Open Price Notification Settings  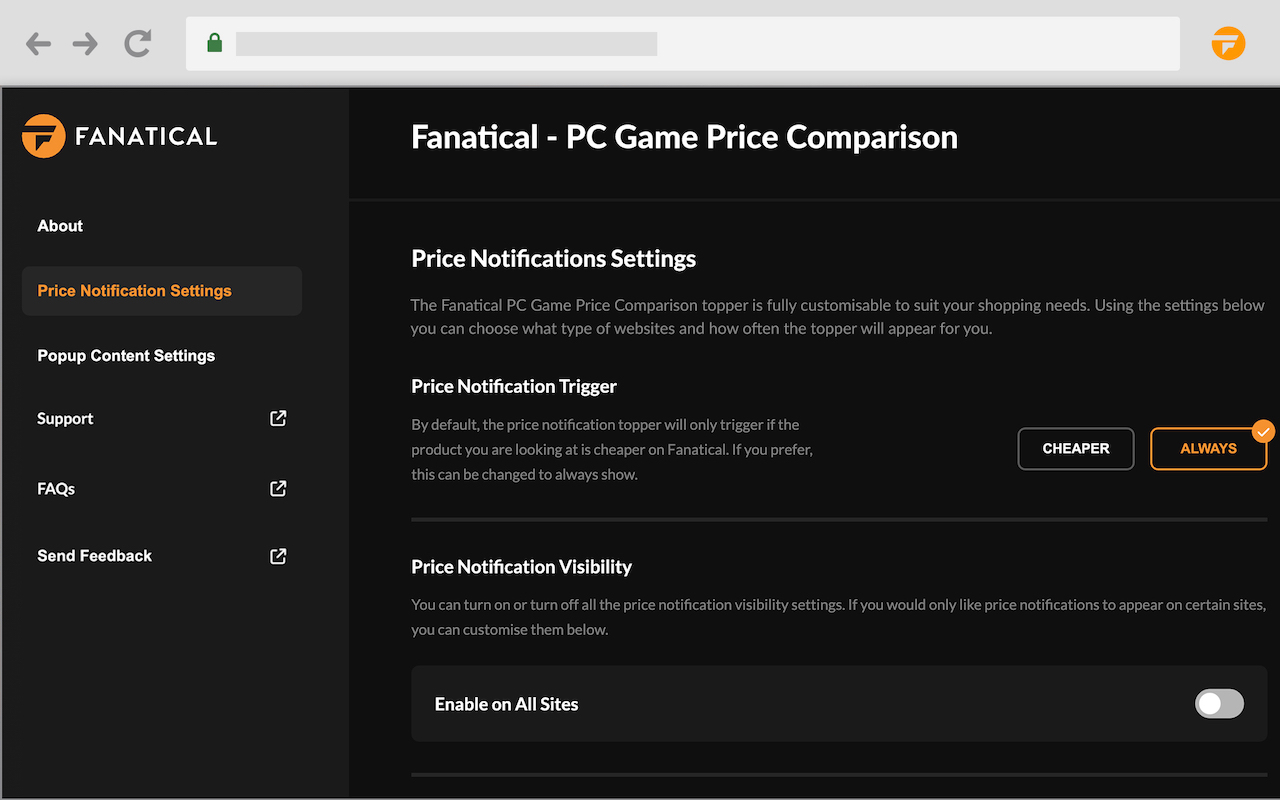click(x=134, y=290)
